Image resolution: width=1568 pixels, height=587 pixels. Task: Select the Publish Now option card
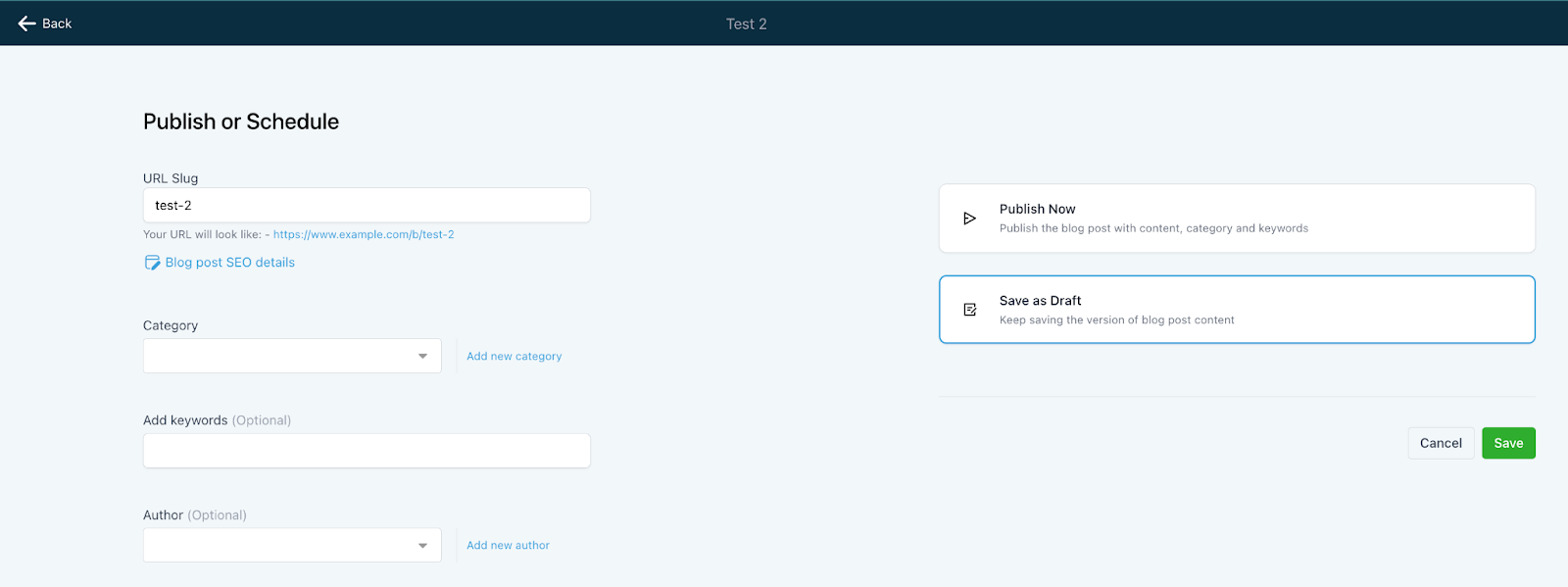pyautogui.click(x=1237, y=219)
